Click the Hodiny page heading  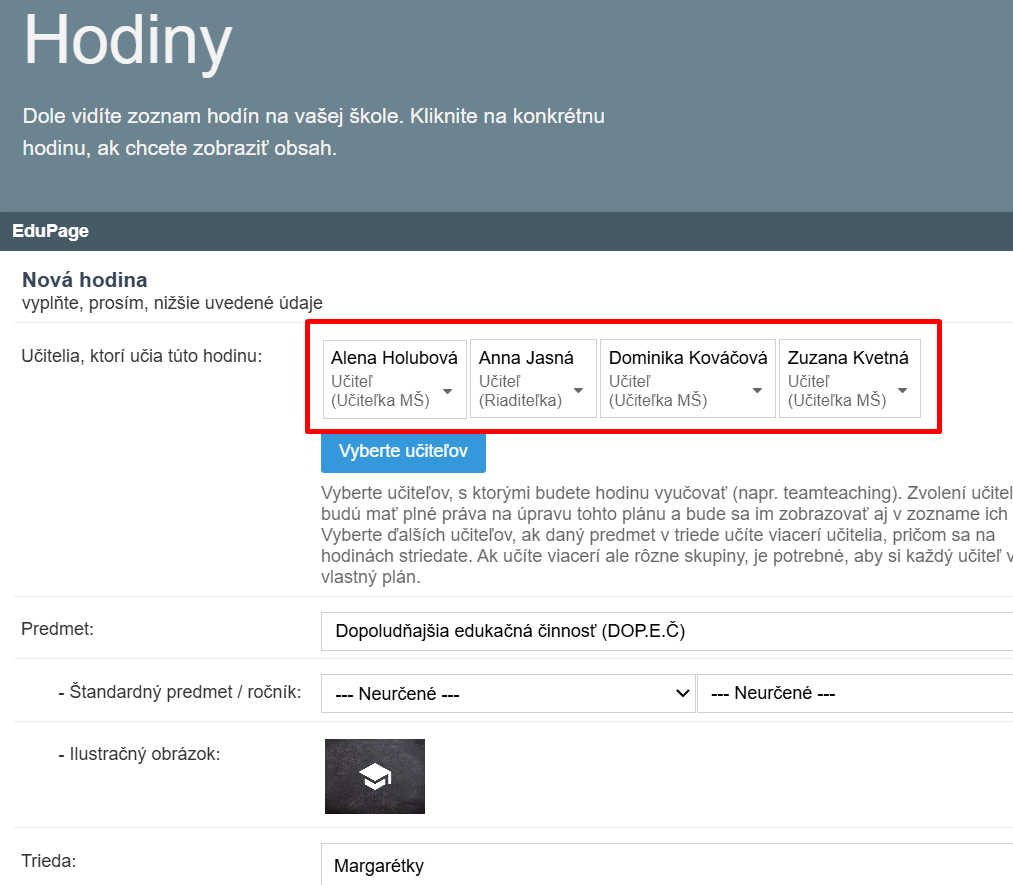(x=128, y=41)
